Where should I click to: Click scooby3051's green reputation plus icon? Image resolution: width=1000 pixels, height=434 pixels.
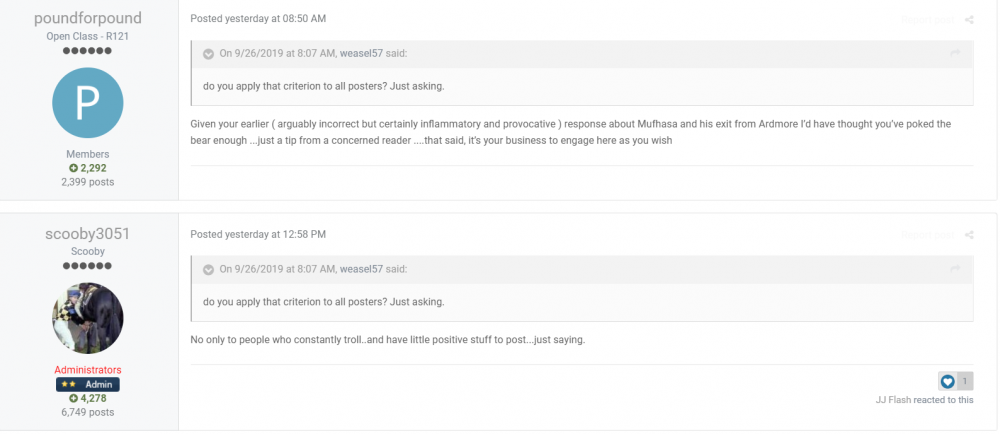[74, 399]
